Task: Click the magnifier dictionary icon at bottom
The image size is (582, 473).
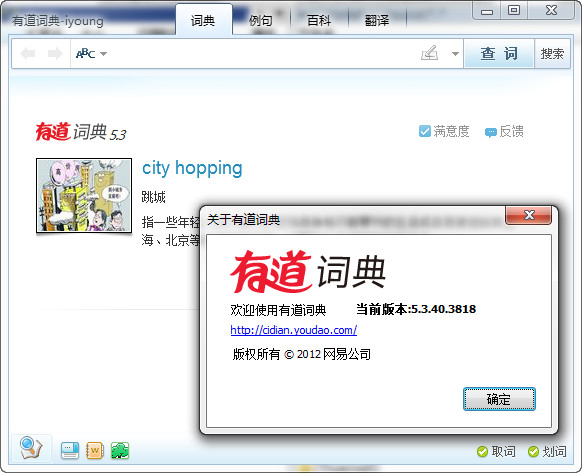Action: pyautogui.click(x=31, y=448)
